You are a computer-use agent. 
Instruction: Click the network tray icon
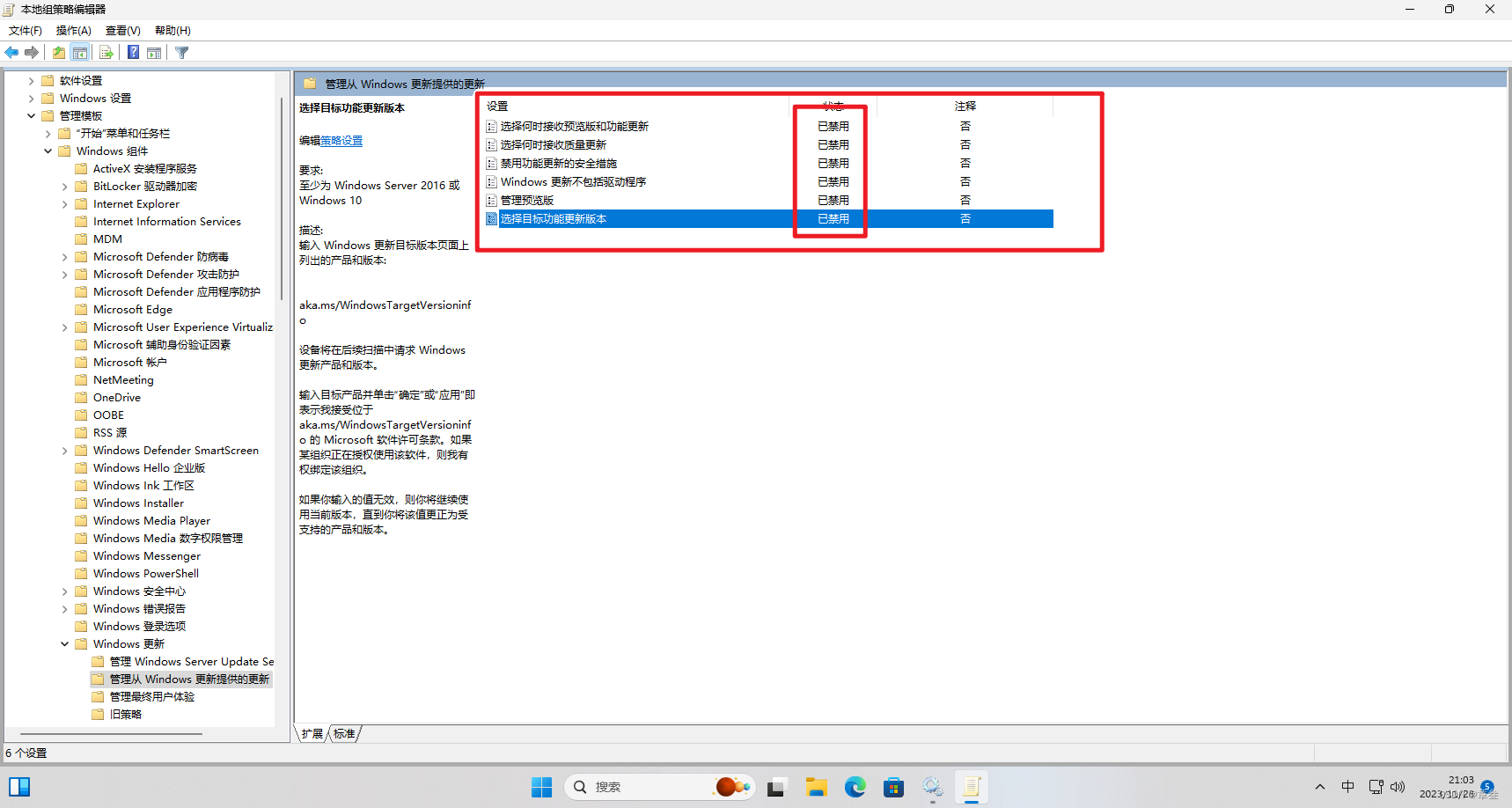(x=1376, y=787)
